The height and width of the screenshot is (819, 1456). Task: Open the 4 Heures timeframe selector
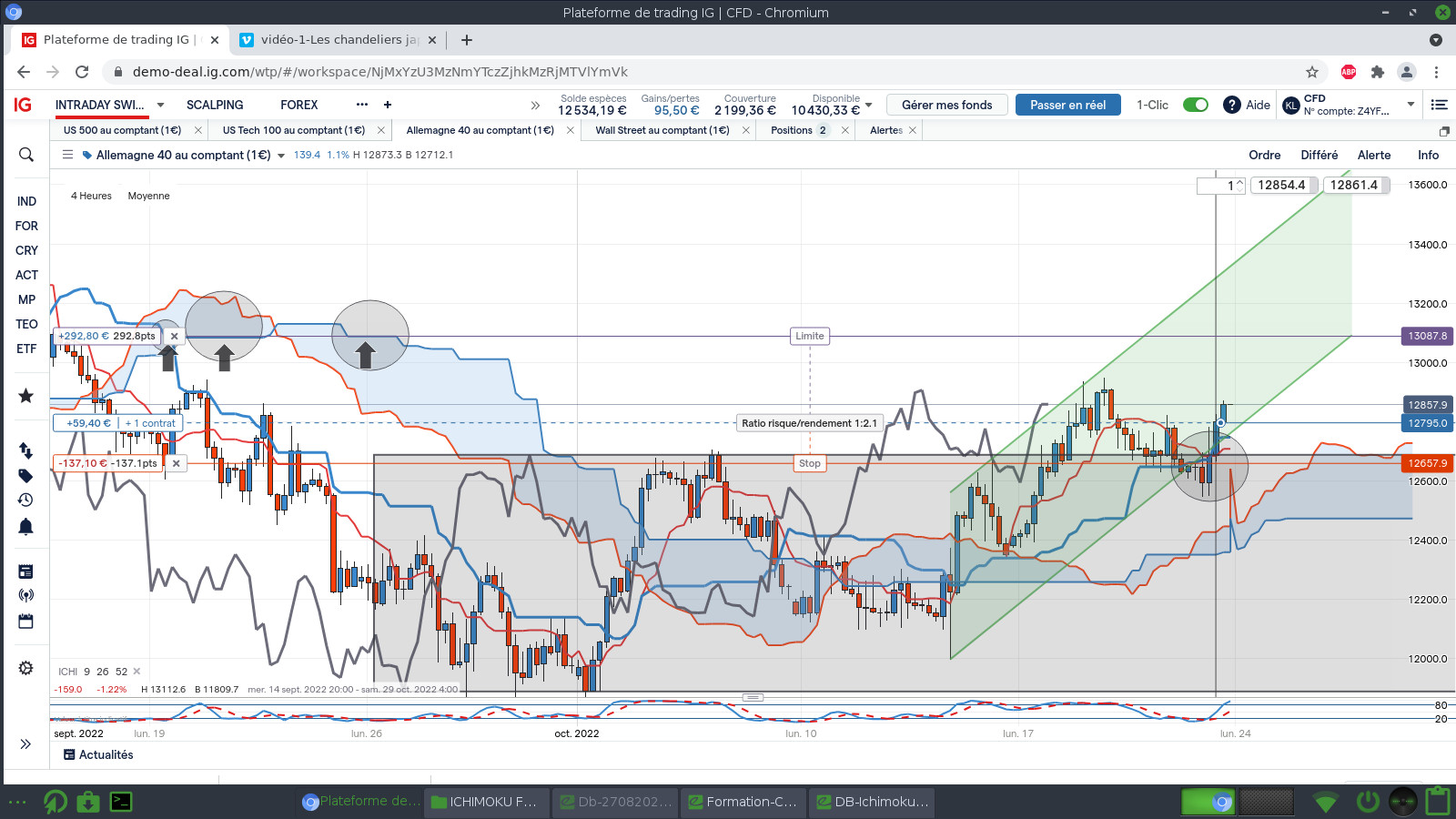pyautogui.click(x=91, y=196)
